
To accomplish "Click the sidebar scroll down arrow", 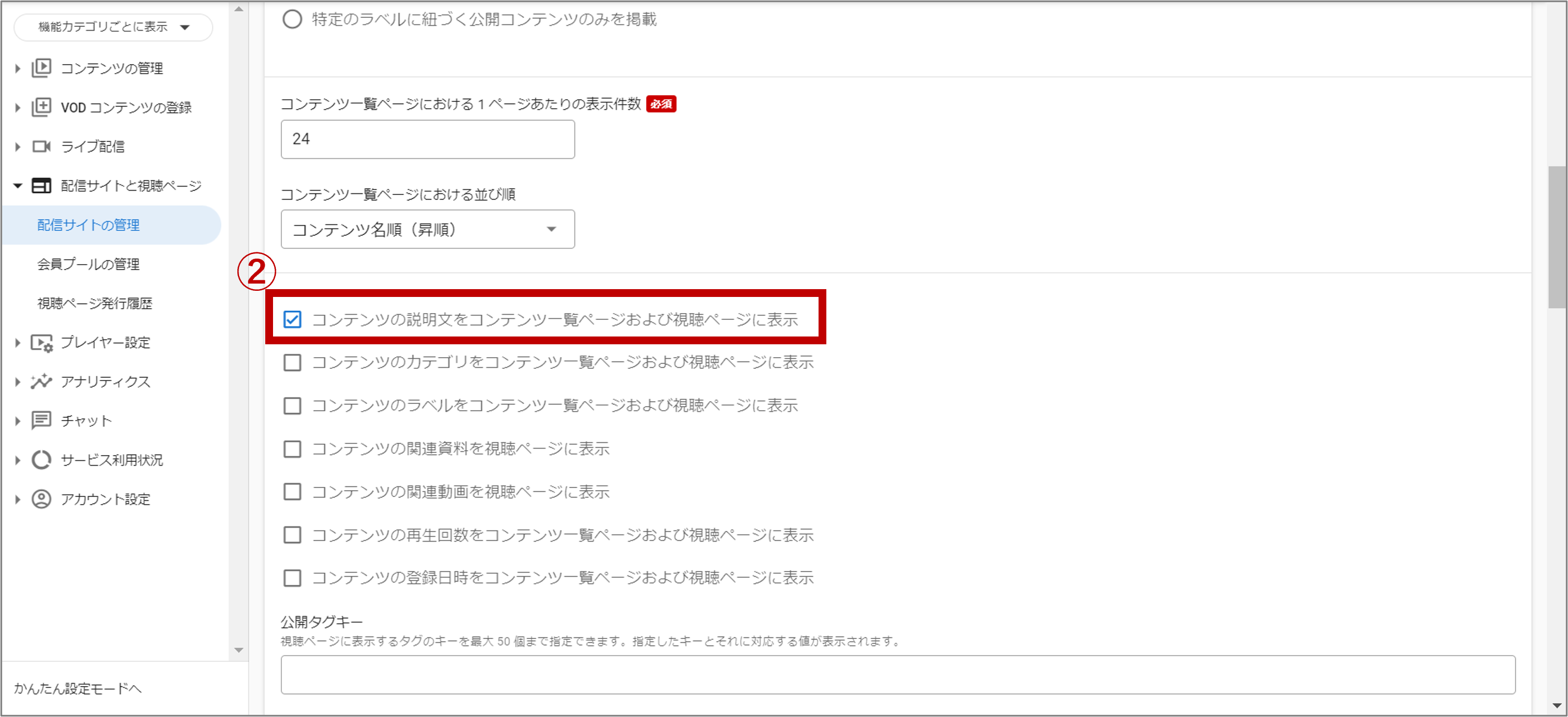I will pos(238,650).
